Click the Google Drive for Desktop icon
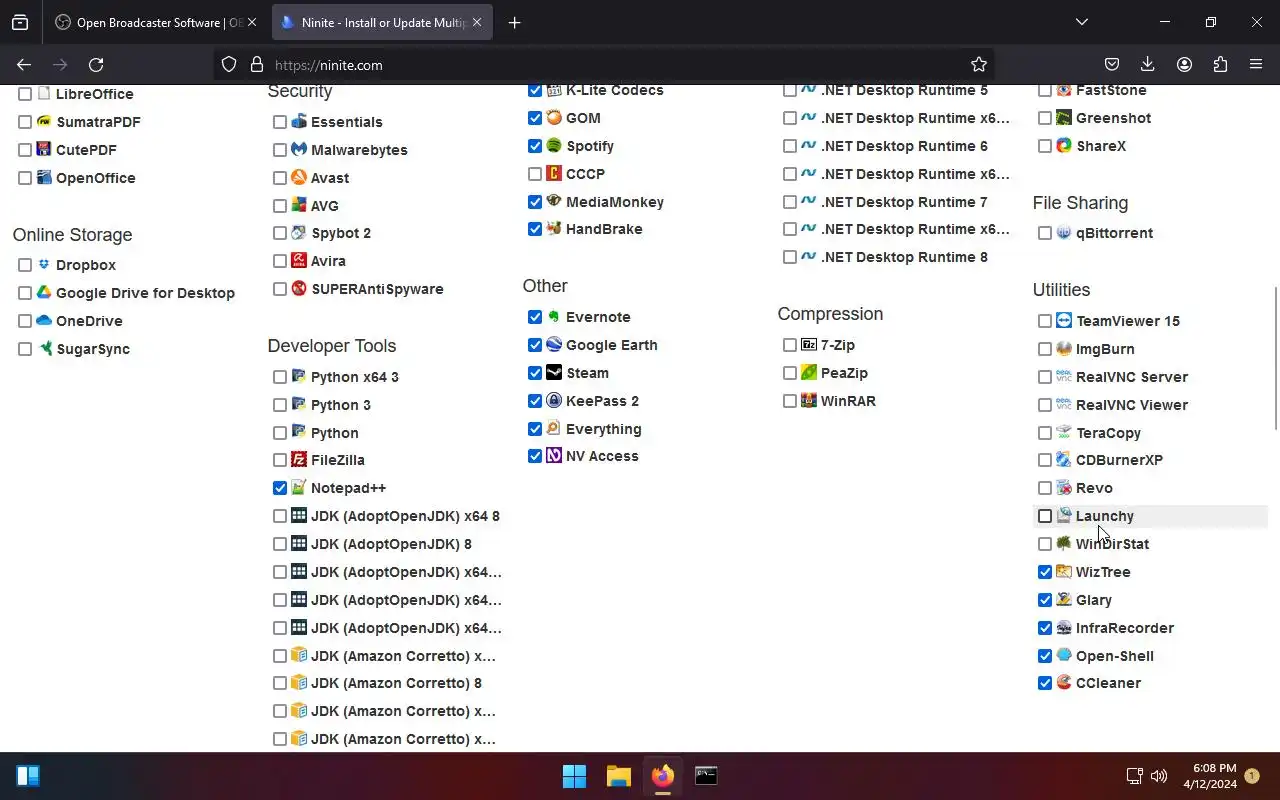This screenshot has height=800, width=1280. (43, 292)
